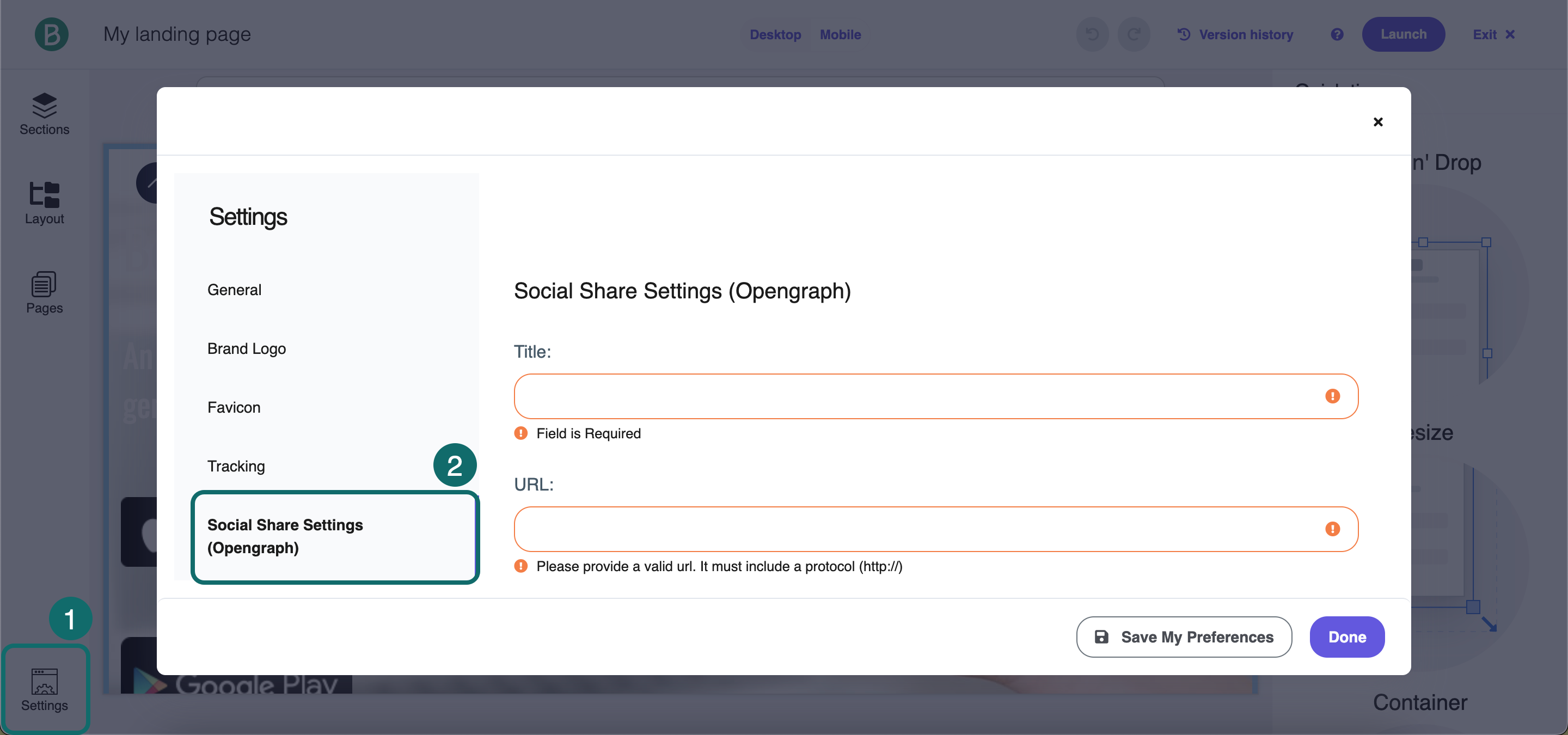The height and width of the screenshot is (735, 1568).
Task: Focus the URL input field
Action: [x=913, y=529]
